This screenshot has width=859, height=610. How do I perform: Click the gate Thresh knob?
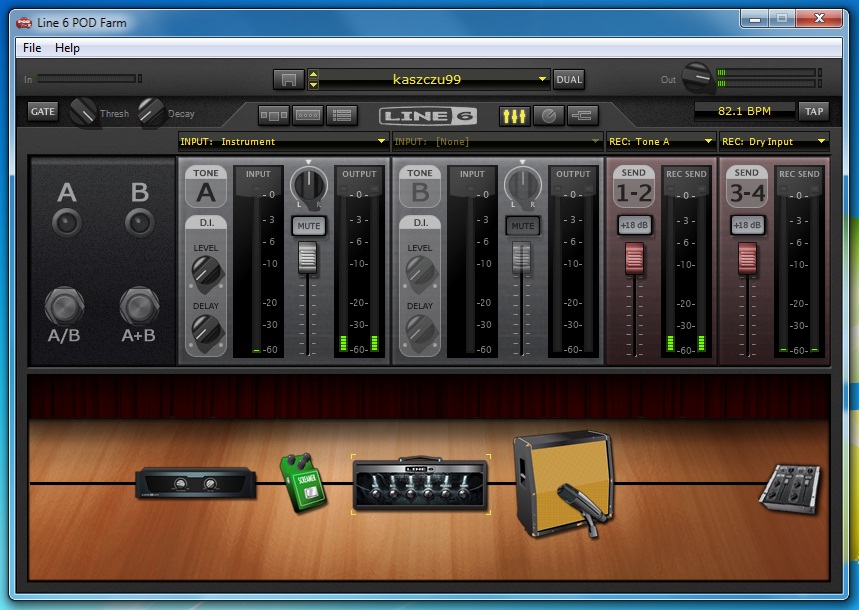[83, 112]
